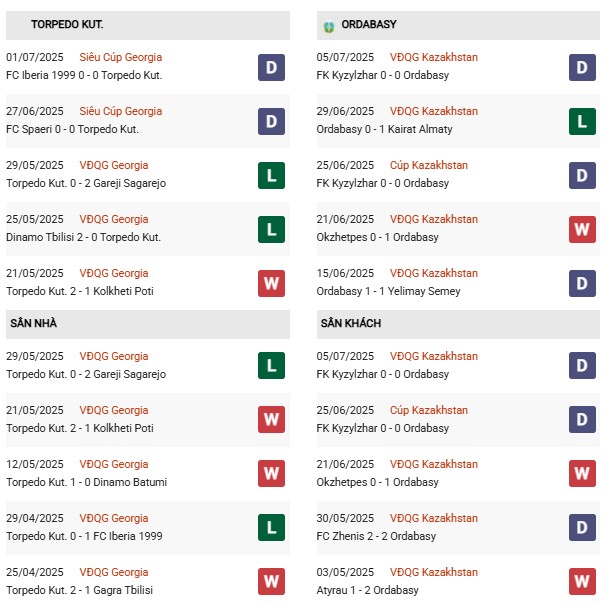Click the D badge for FC Iberia 1999 0-0 match
The width and height of the screenshot is (603, 603).
(x=270, y=67)
